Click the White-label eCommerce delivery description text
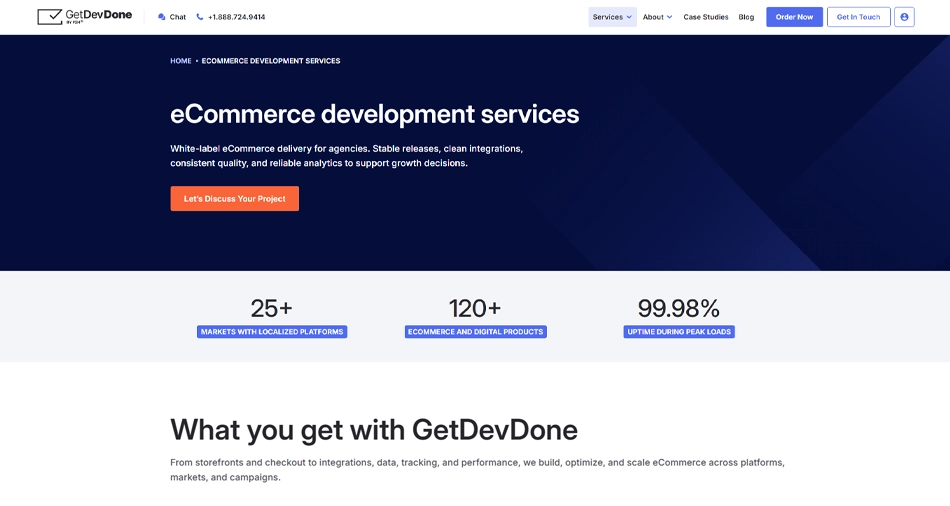Viewport: 950px width, 506px height. pos(347,156)
